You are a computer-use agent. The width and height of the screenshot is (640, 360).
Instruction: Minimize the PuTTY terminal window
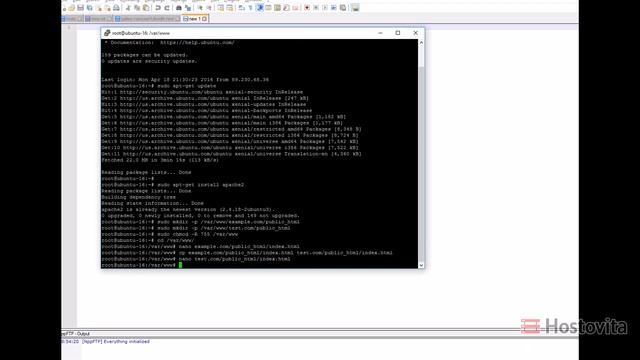tap(380, 33)
